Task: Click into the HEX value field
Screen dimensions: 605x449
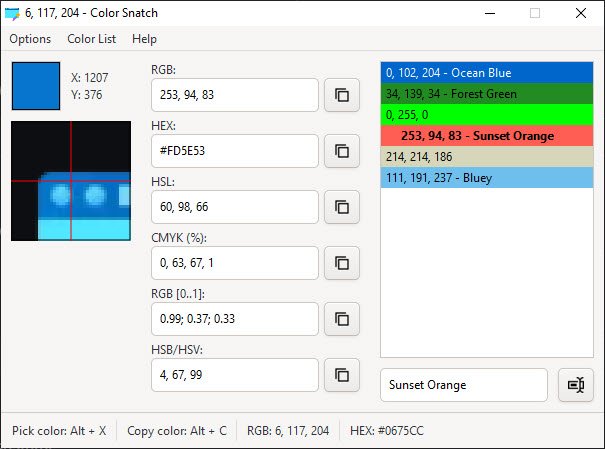Action: (234, 151)
